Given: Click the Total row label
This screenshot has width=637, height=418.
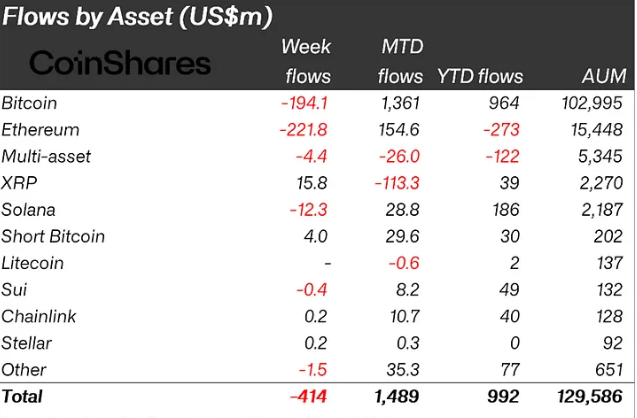Looking at the screenshot, I should click(23, 397).
